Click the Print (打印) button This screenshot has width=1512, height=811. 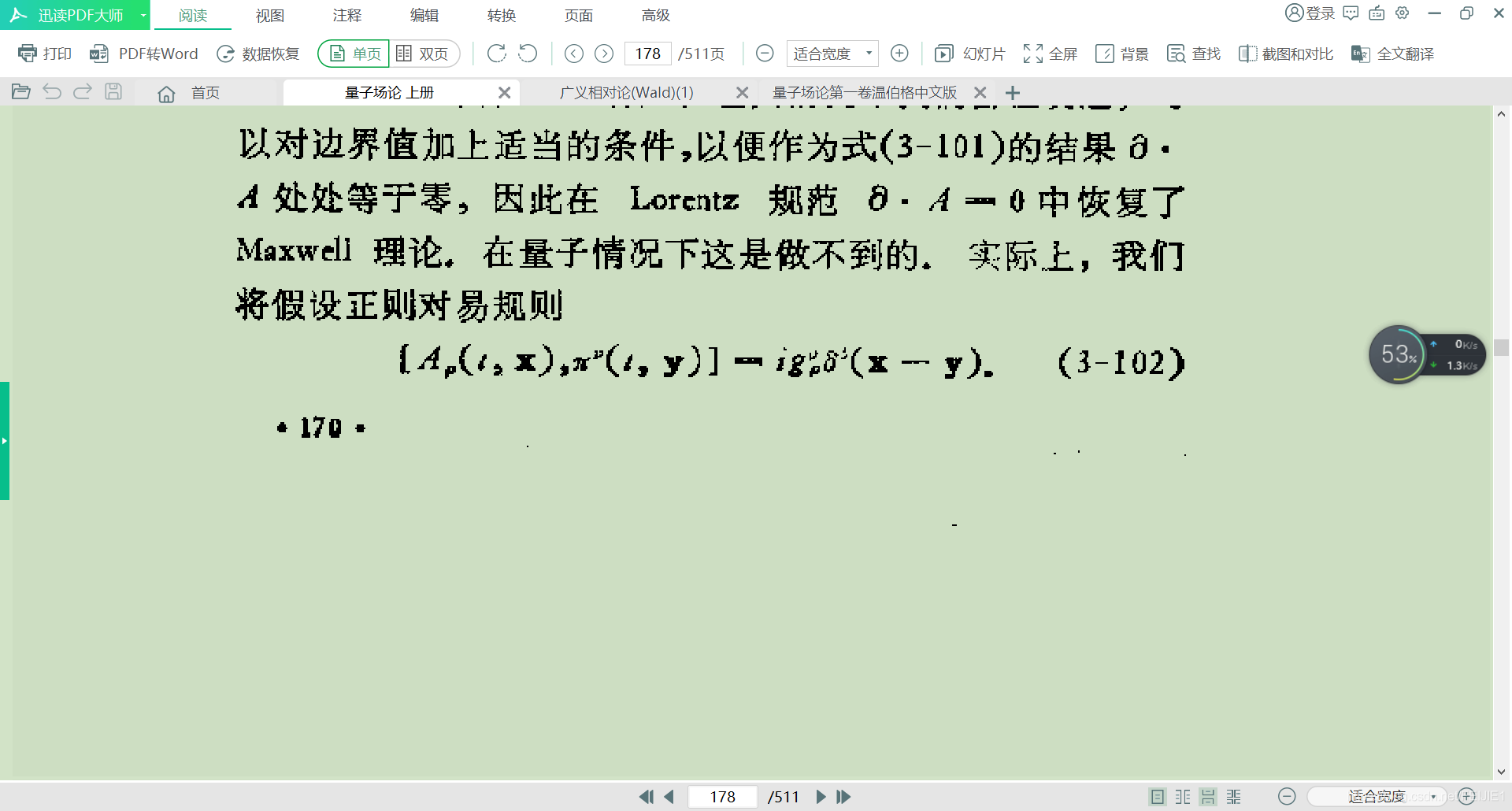click(45, 54)
